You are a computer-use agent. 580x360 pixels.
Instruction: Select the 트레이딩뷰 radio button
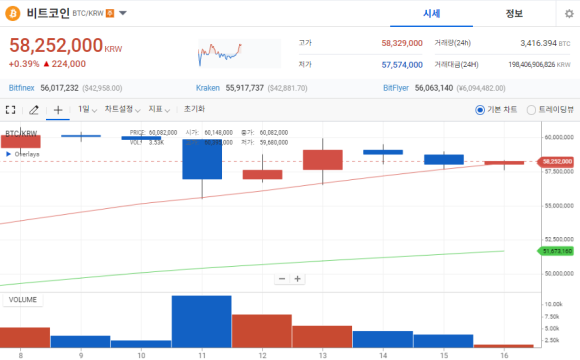click(531, 110)
